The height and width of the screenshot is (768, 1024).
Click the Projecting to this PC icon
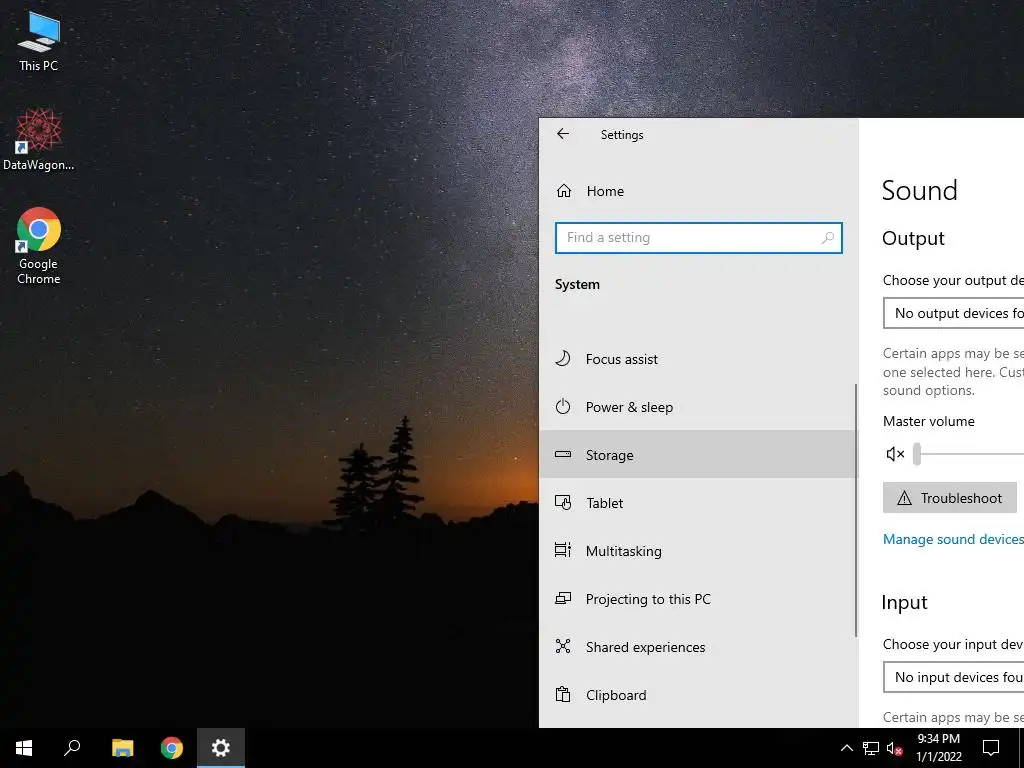click(563, 598)
